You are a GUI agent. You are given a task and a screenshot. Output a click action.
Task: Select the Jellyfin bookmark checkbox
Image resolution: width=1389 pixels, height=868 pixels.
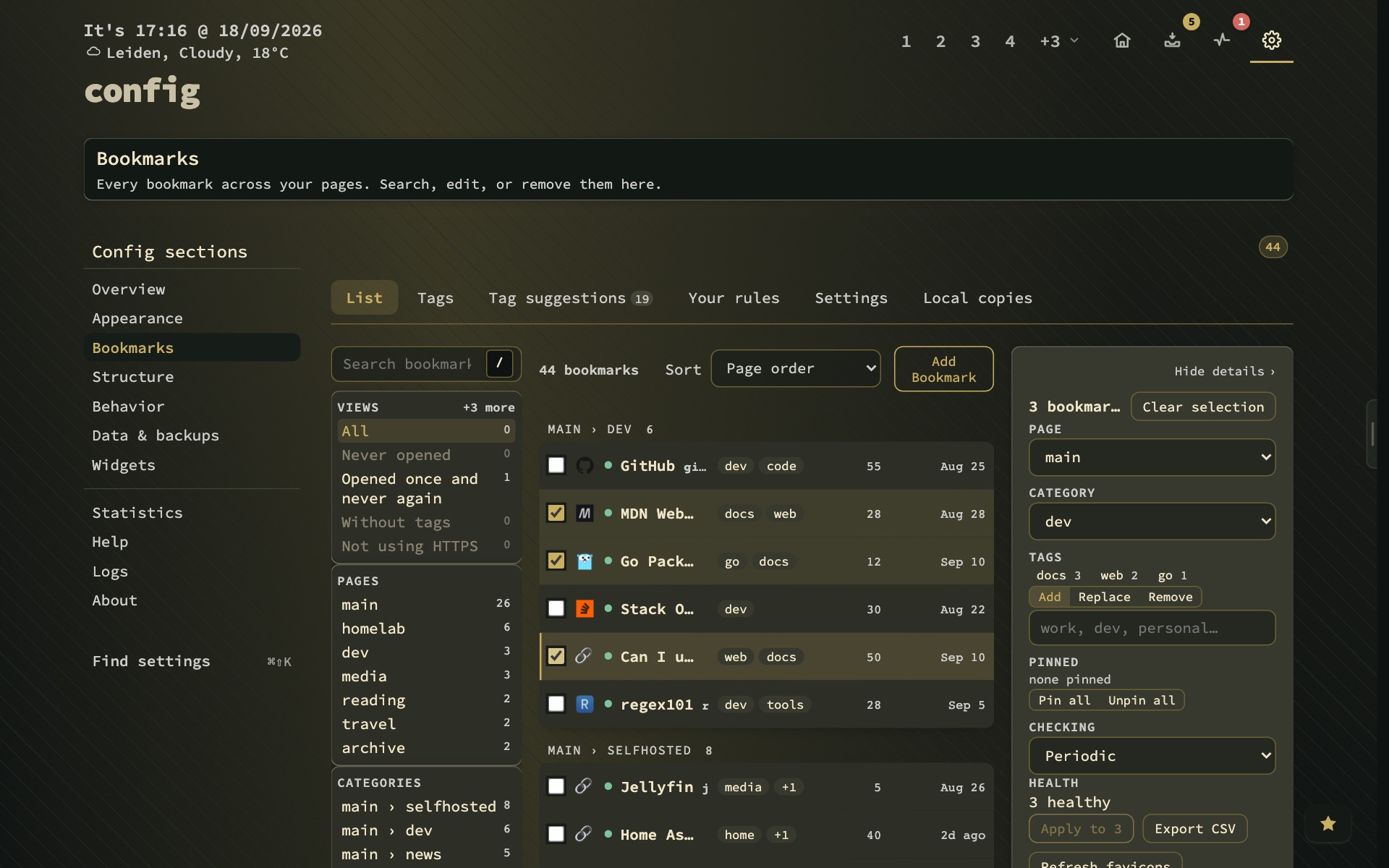[x=556, y=786]
